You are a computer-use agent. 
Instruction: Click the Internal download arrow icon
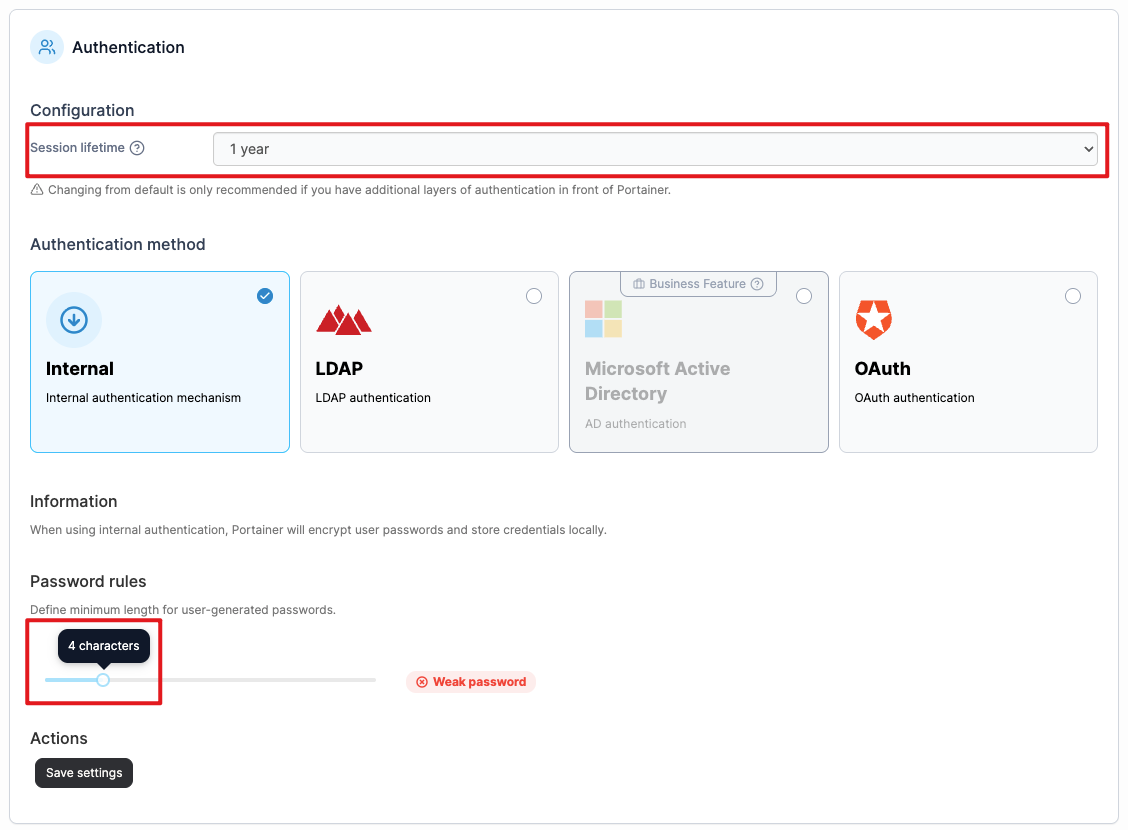pyautogui.click(x=74, y=320)
